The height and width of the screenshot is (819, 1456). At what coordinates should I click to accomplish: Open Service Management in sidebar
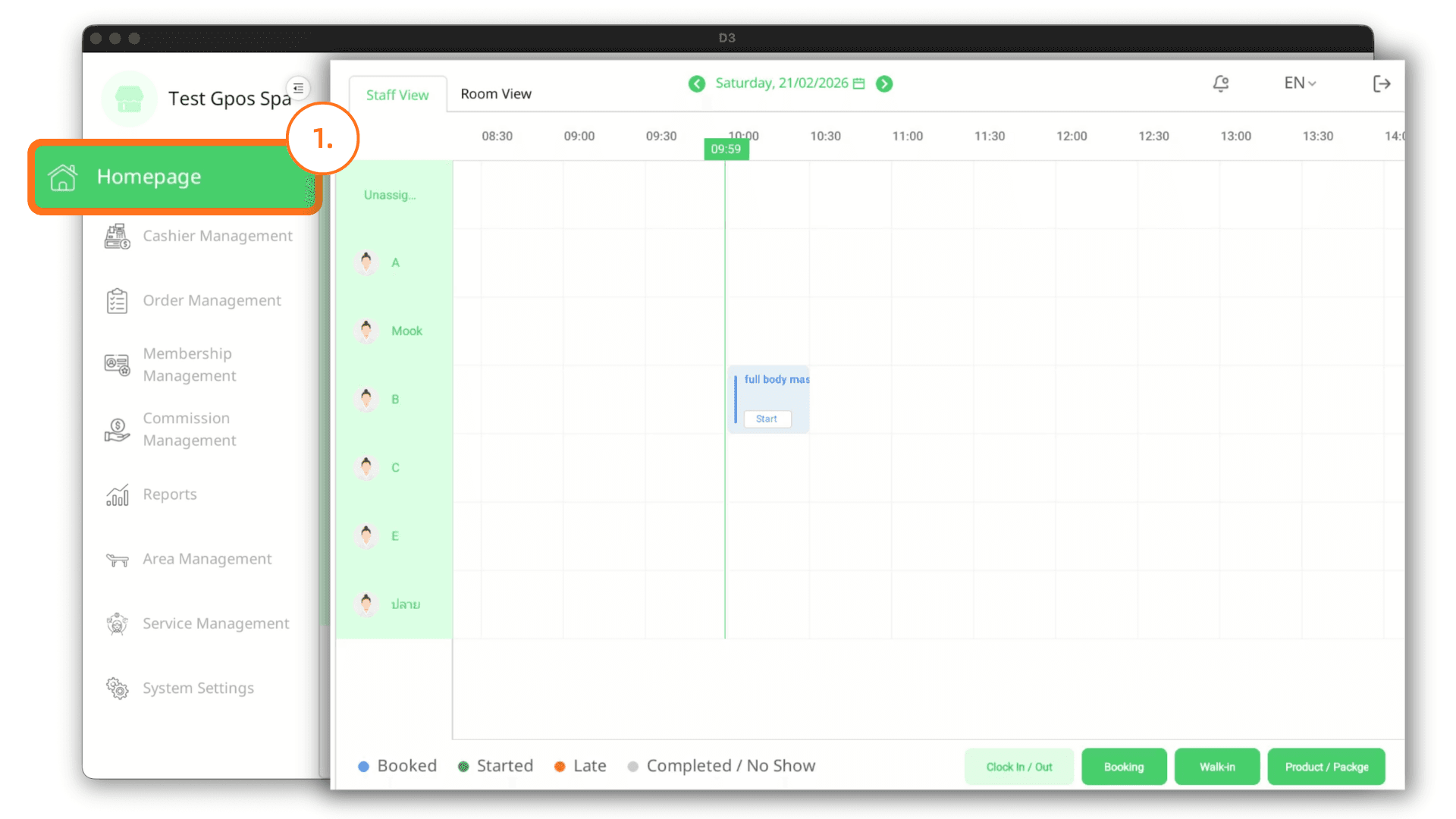(x=215, y=623)
